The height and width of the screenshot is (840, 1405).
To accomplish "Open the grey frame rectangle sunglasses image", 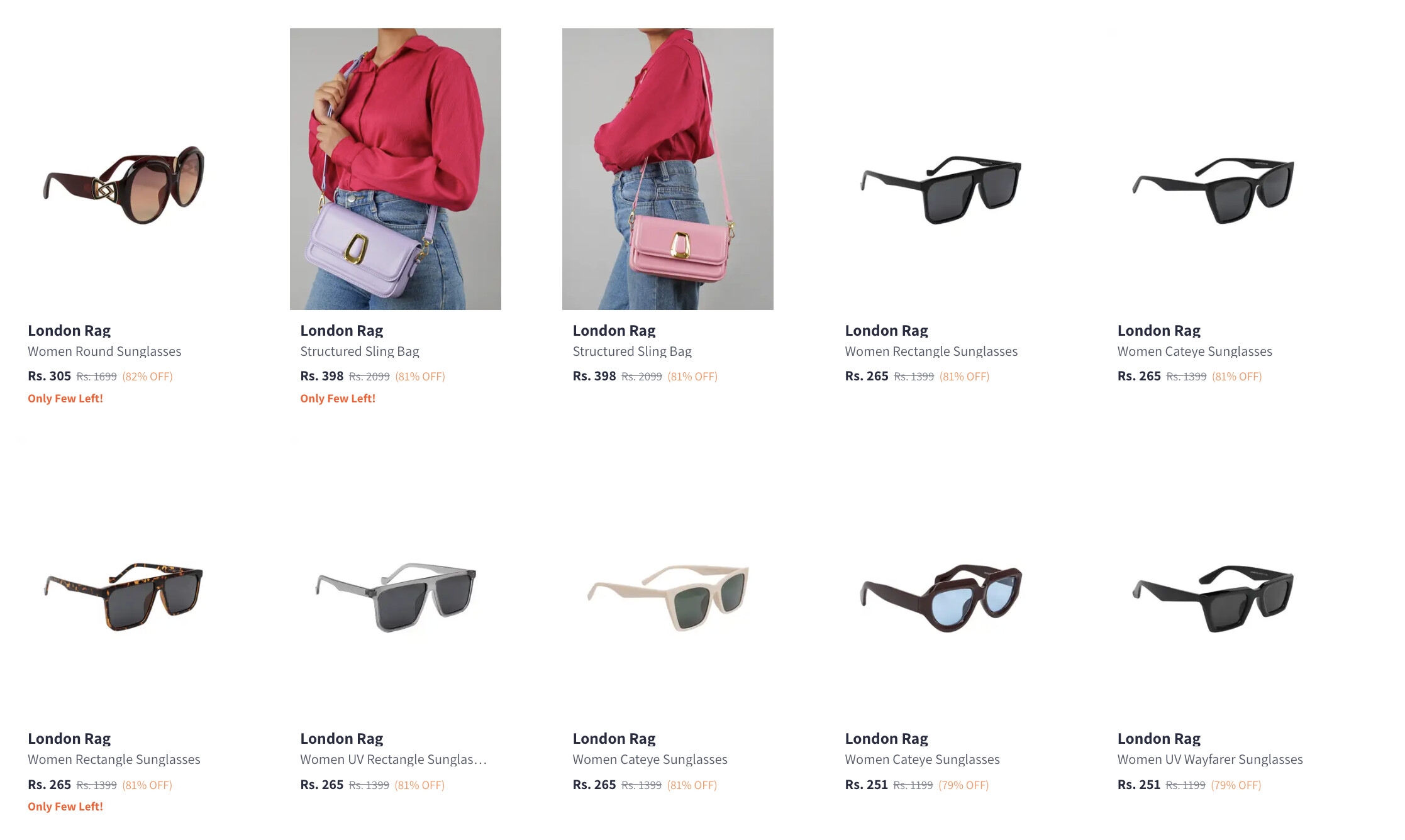I will (x=396, y=577).
